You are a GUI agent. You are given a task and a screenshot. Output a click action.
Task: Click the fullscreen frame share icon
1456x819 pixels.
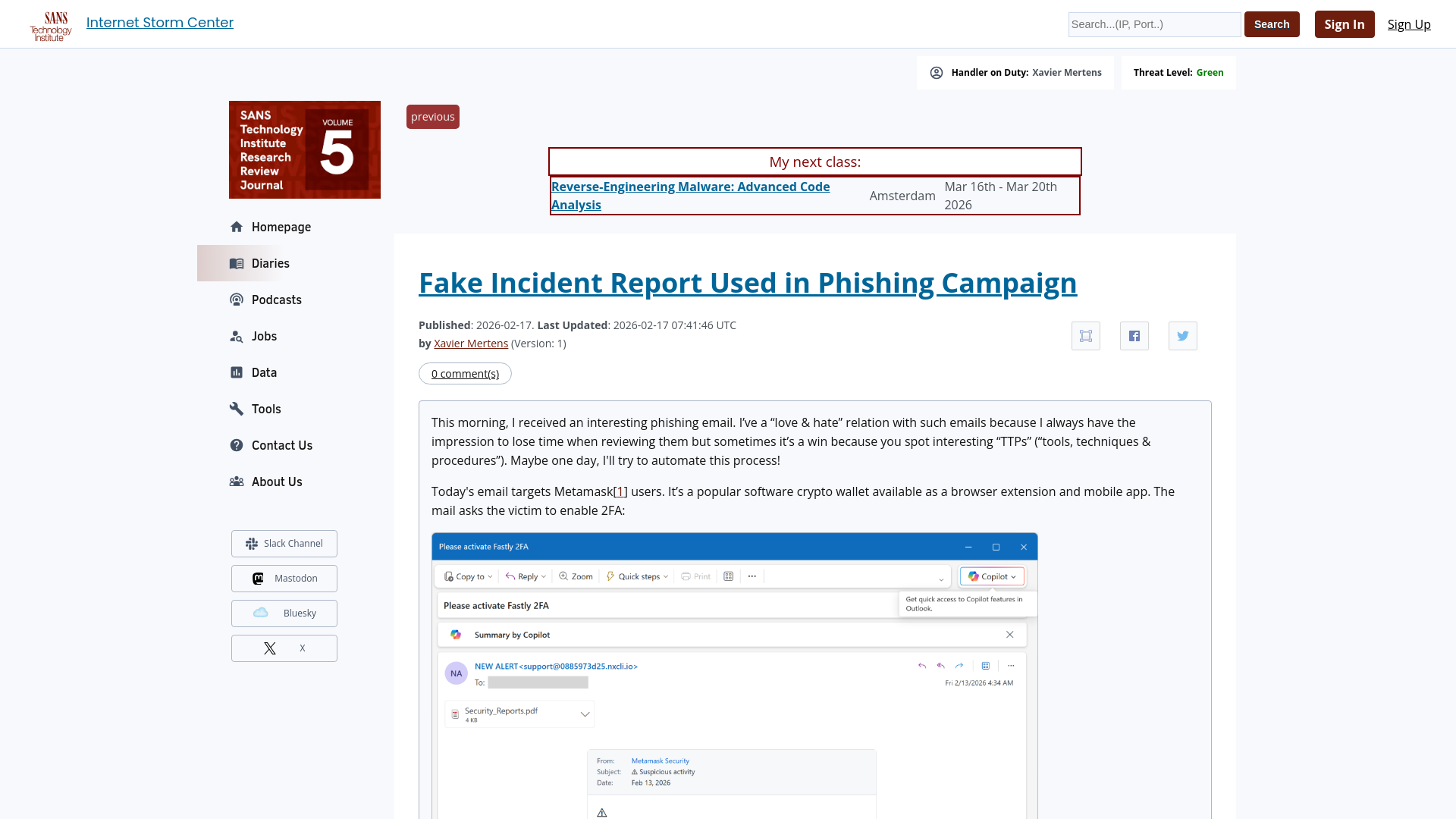click(x=1085, y=335)
